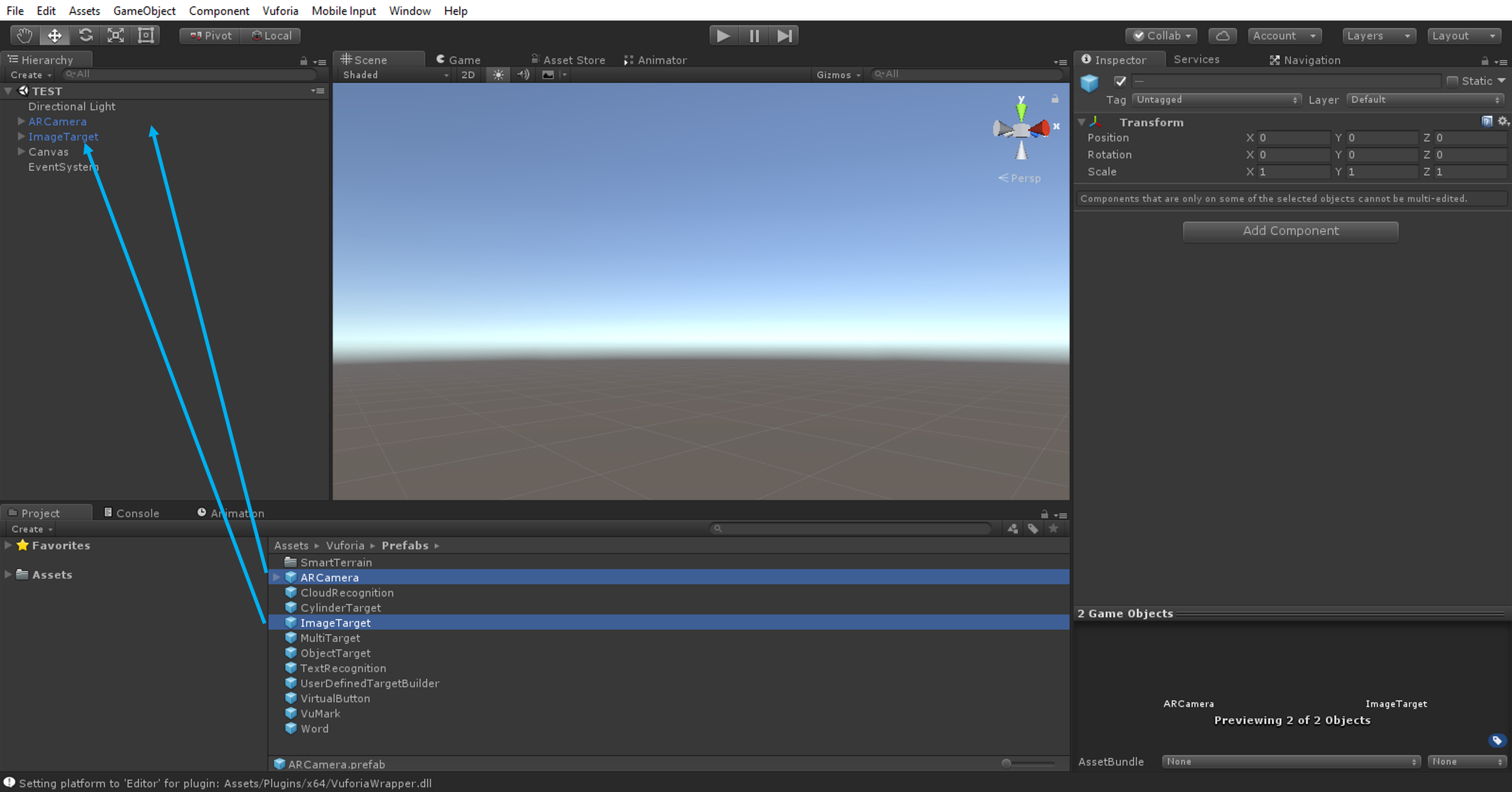1512x792 pixels.
Task: Enable the Static checkbox
Action: (1452, 81)
